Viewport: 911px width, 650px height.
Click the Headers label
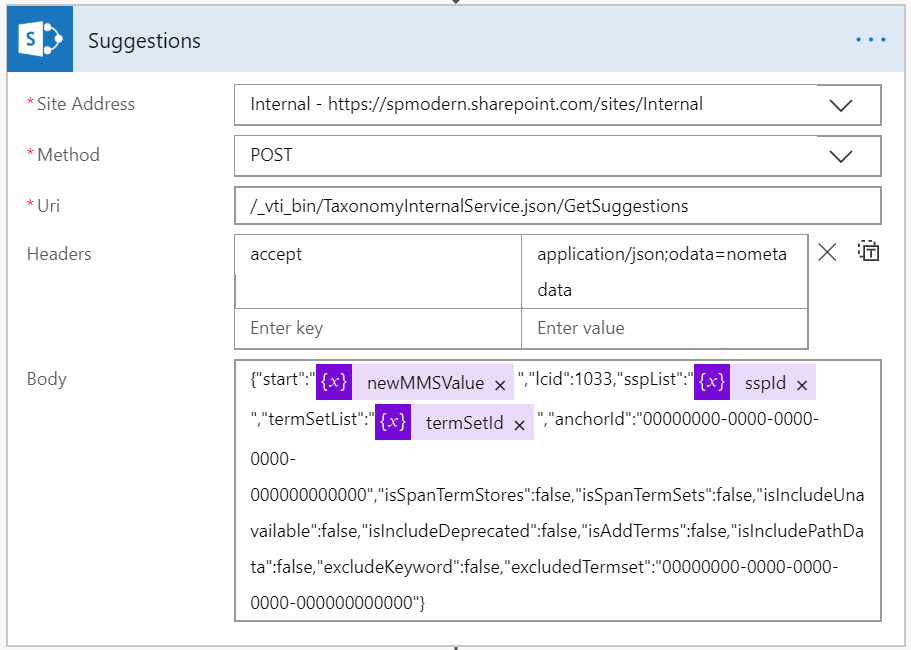59,254
